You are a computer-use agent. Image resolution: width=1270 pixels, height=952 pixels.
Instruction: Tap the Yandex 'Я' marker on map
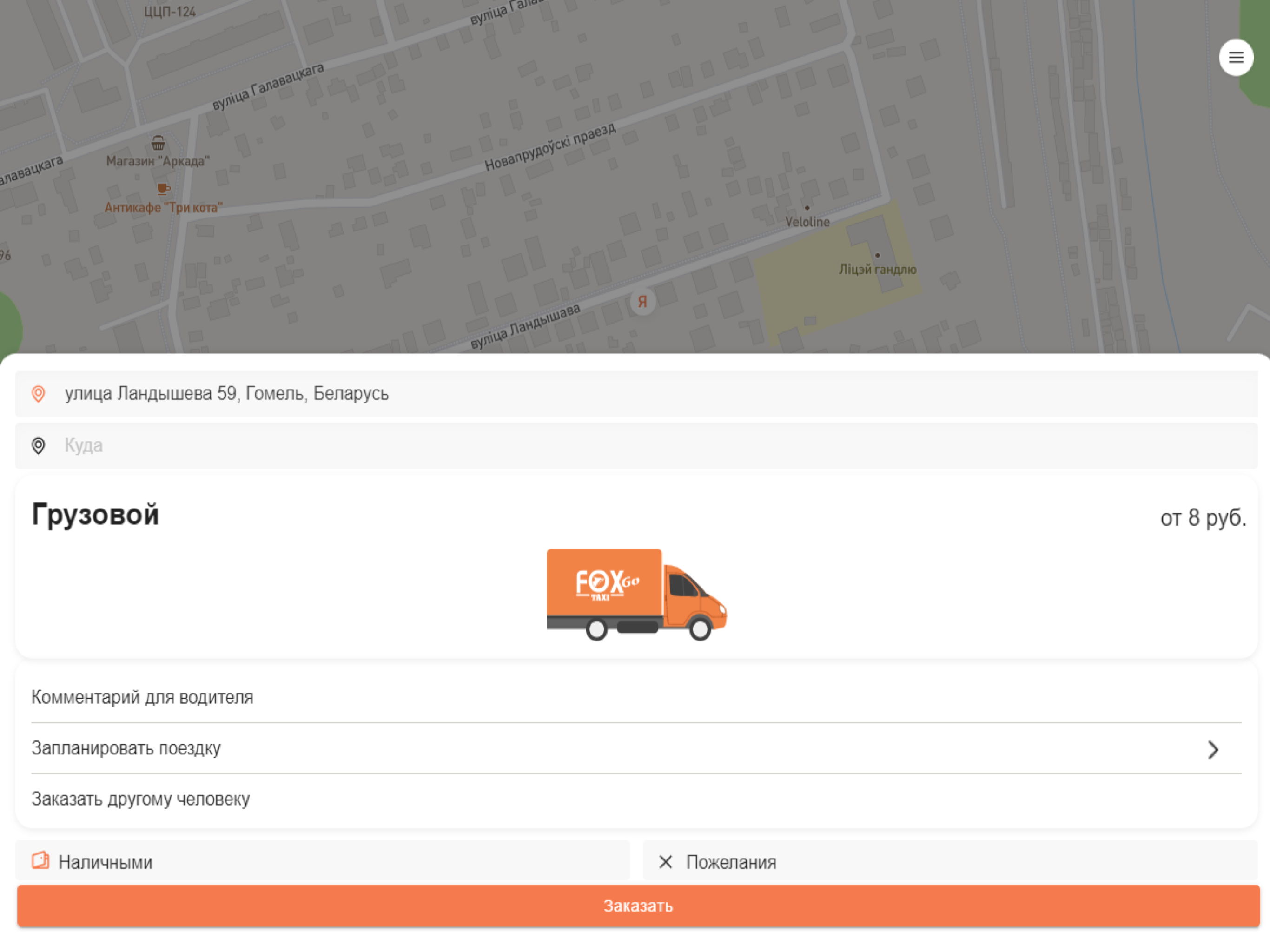[642, 301]
